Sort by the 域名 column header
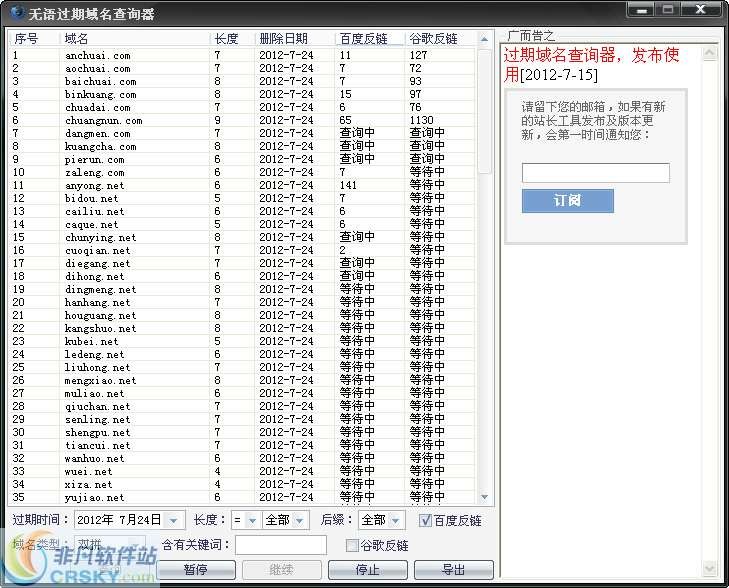The image size is (729, 588). [x=135, y=39]
